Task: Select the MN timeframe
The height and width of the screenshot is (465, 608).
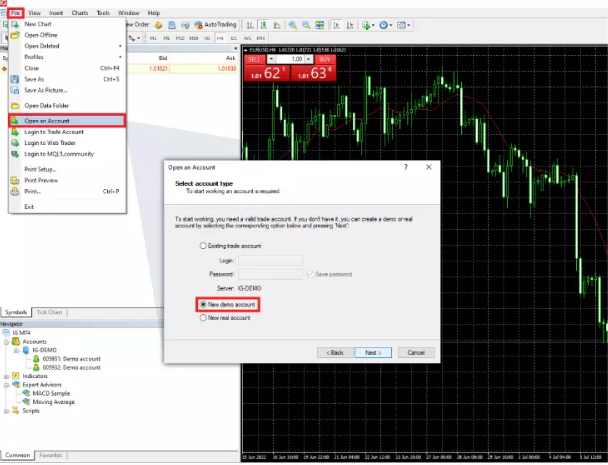Action: pyautogui.click(x=261, y=38)
